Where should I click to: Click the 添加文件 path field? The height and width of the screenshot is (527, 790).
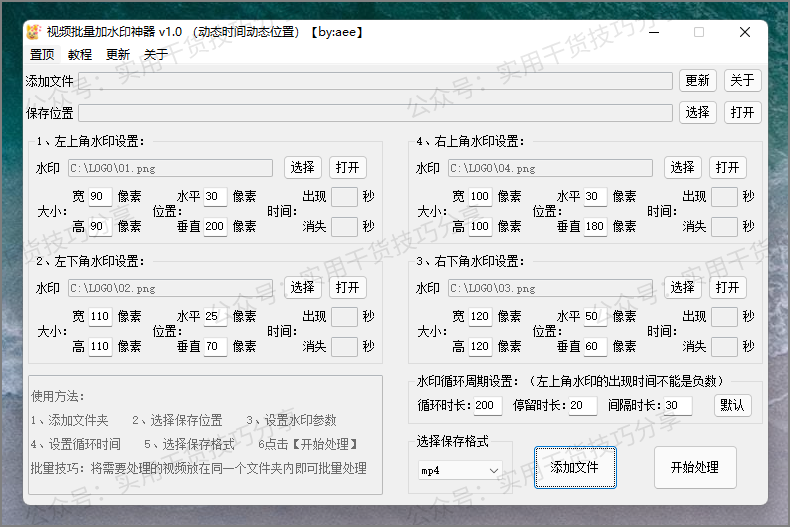tap(375, 81)
